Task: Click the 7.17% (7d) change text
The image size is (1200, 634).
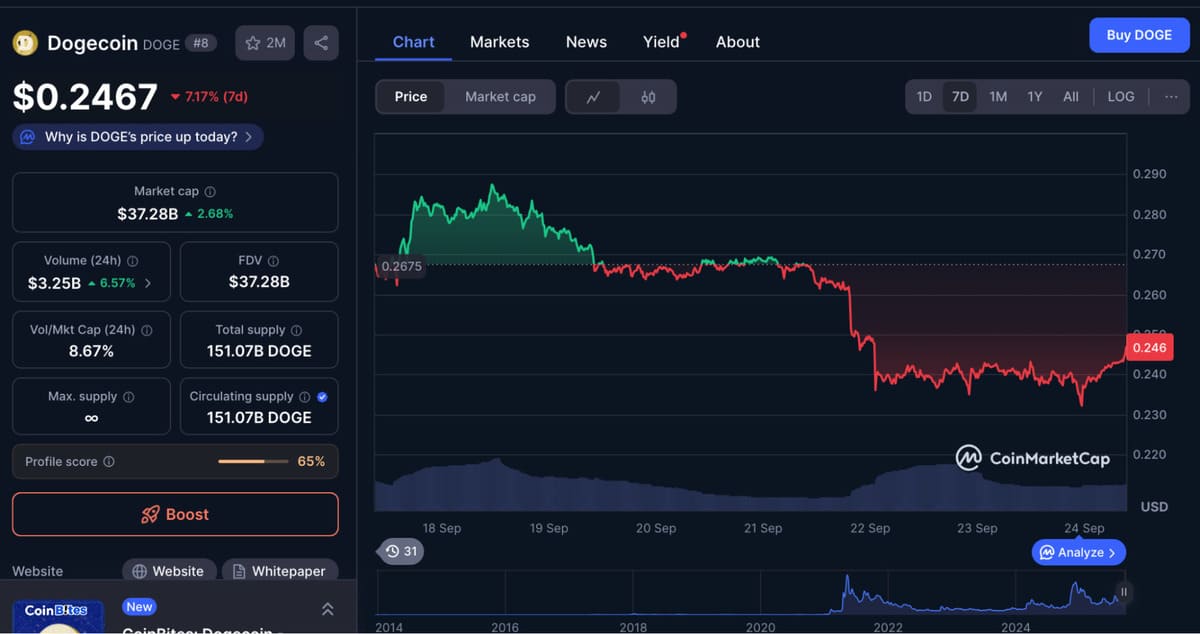Action: (x=209, y=97)
